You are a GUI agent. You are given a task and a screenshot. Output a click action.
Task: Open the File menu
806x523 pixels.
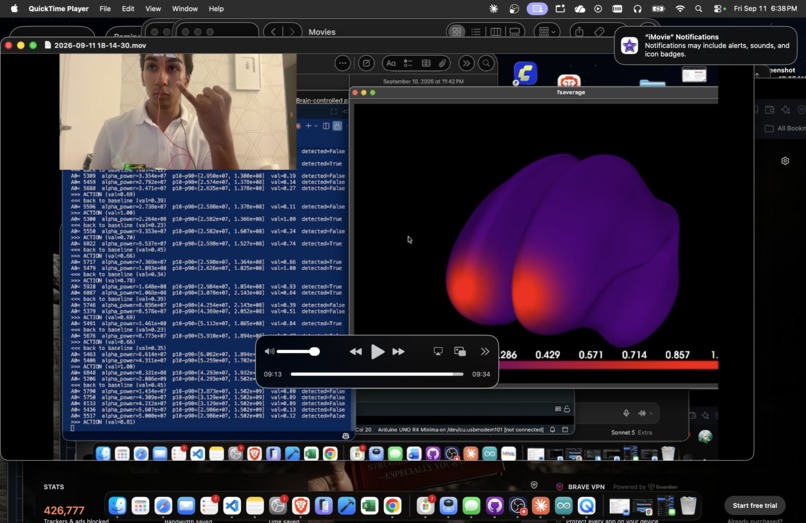[x=105, y=9]
